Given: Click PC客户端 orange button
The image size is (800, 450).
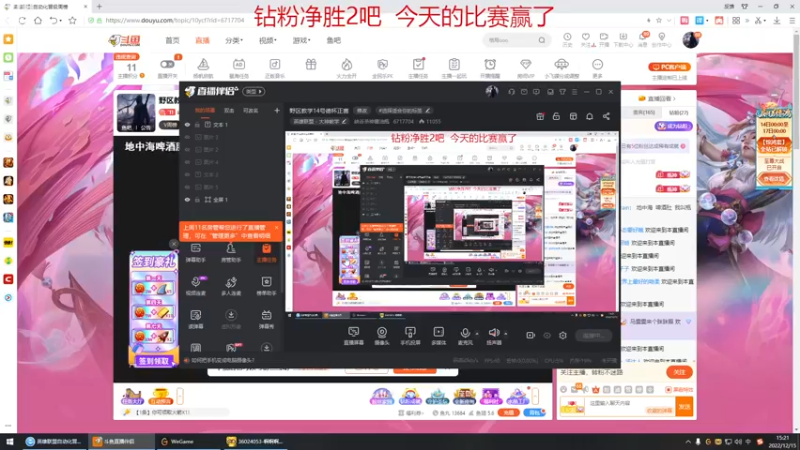Looking at the screenshot, I should 669,67.
